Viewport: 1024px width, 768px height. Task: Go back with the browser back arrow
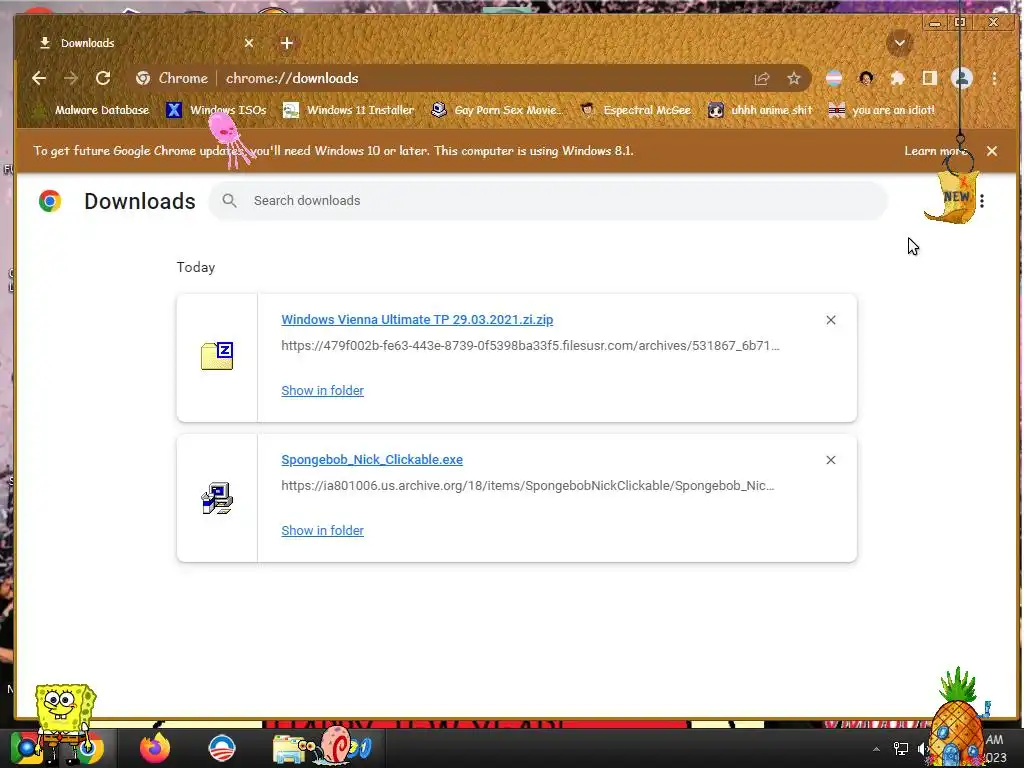39,78
